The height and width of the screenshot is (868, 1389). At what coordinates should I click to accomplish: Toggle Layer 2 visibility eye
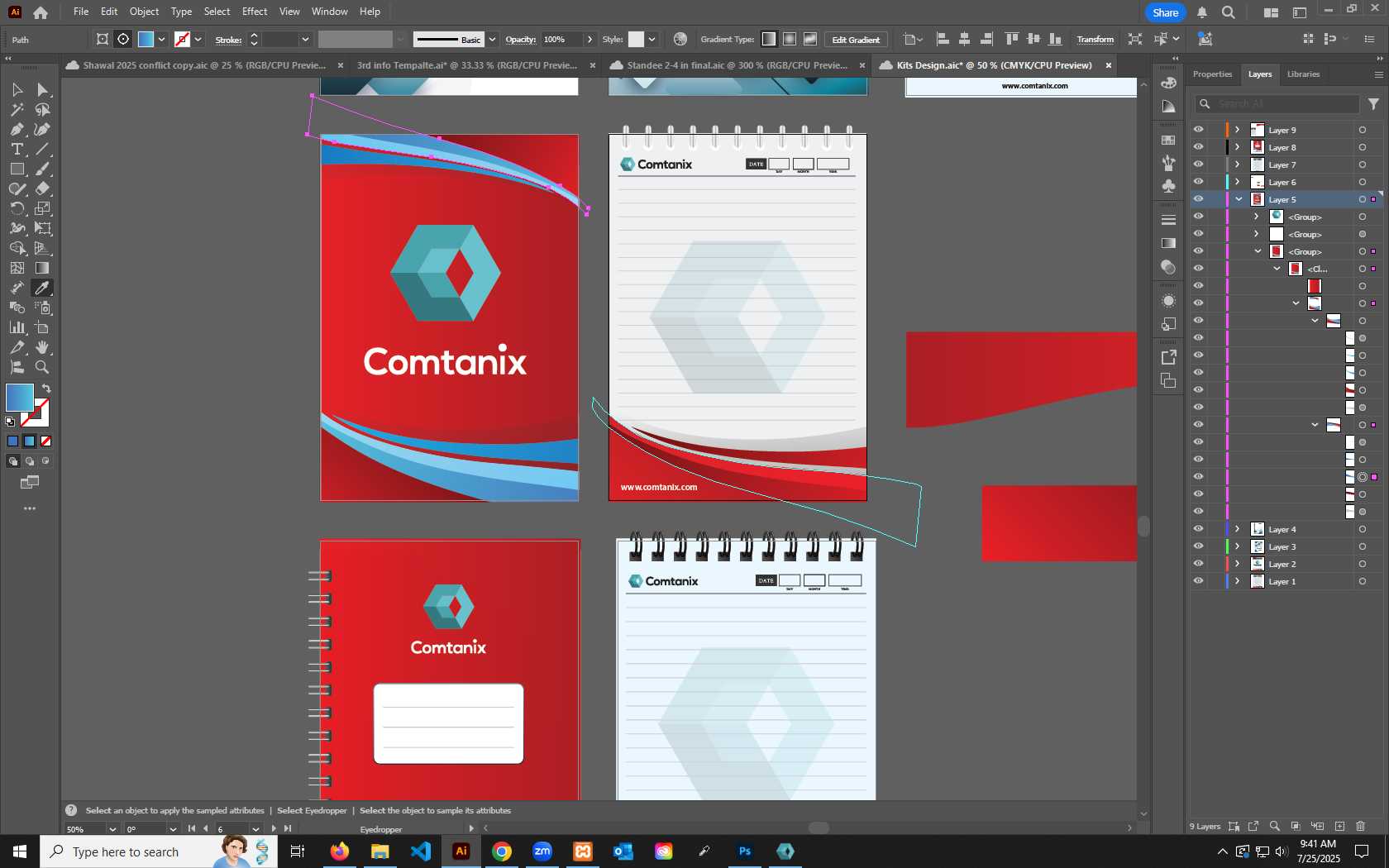pos(1198,564)
